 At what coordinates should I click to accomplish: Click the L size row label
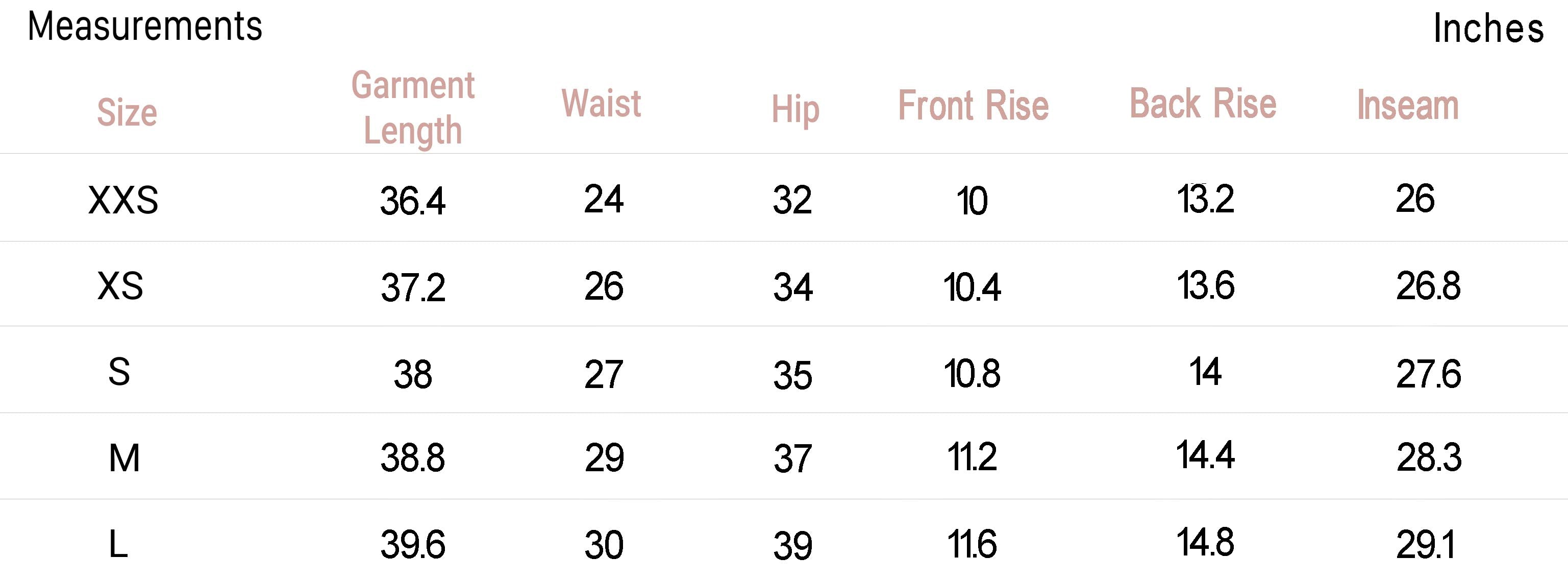click(x=118, y=544)
